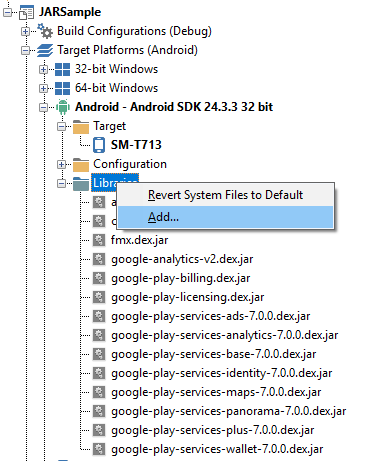This screenshot has width=389, height=461.
Task: Collapse the JARSample project node
Action: (x=7, y=12)
